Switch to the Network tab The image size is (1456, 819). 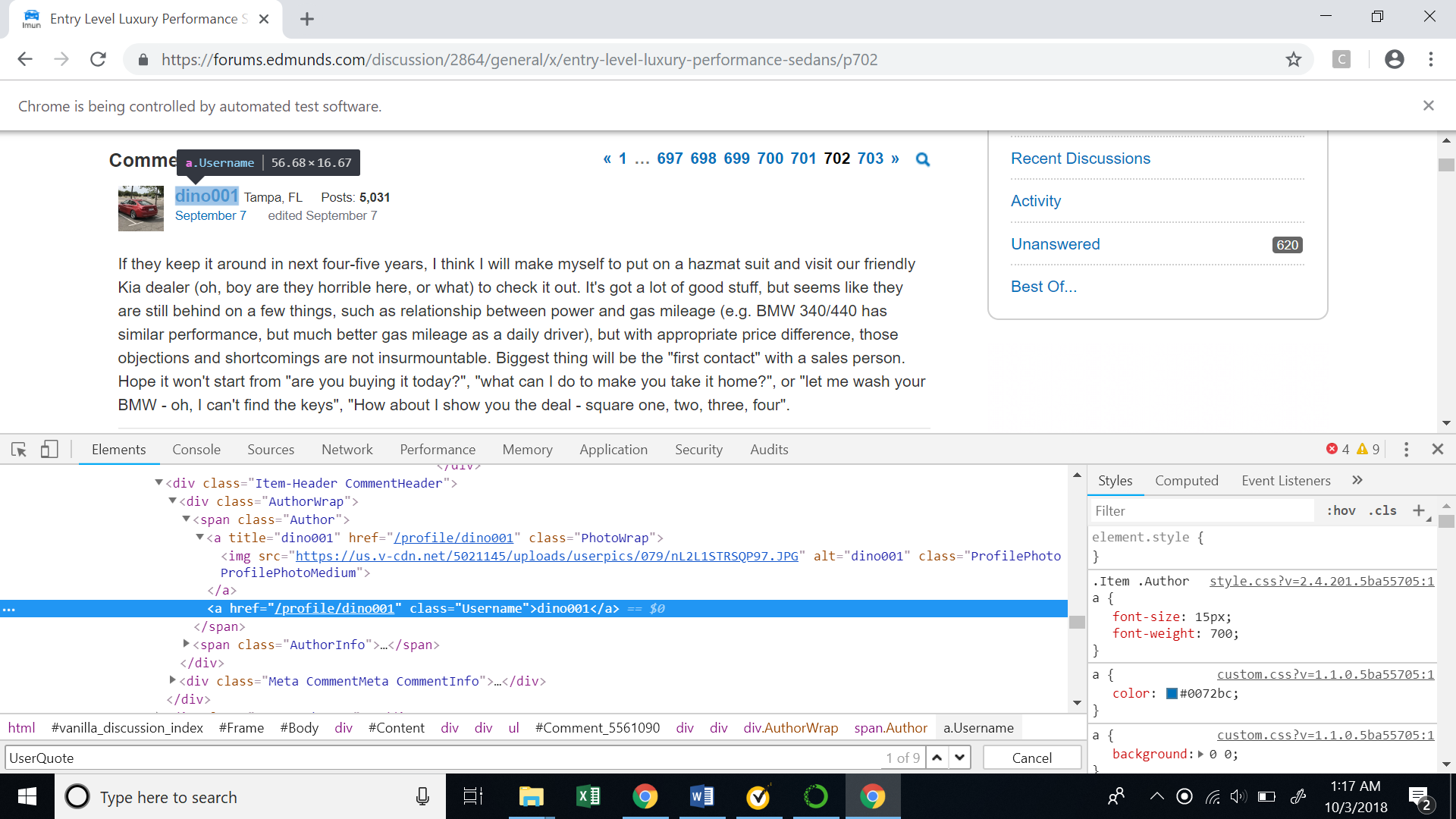coord(347,450)
